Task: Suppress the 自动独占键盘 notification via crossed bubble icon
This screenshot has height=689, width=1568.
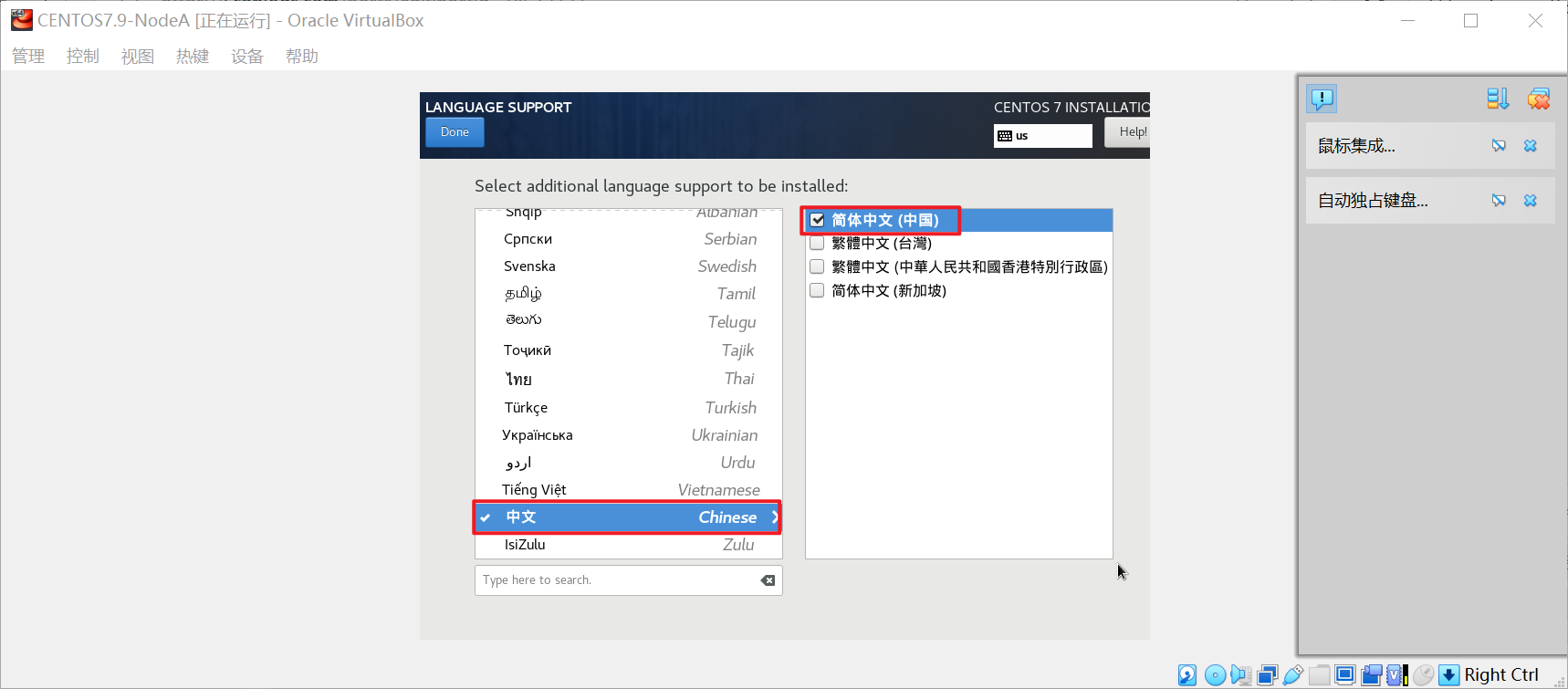Action: (x=1499, y=201)
